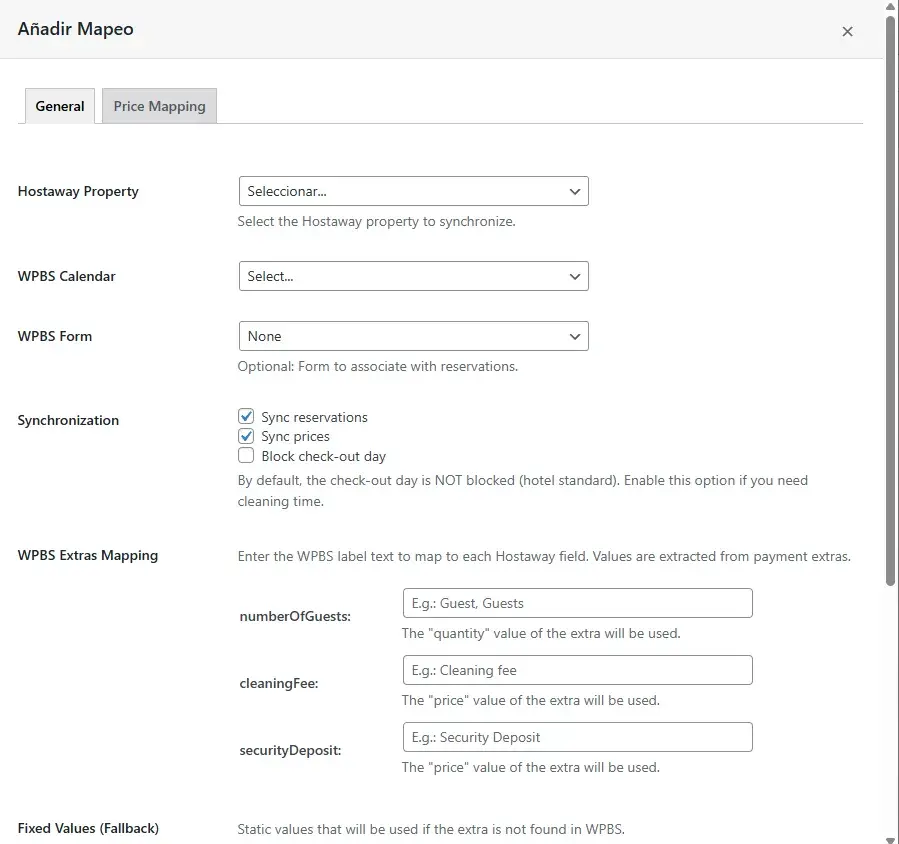Click the Hostaway Property field label
899x844 pixels.
pyautogui.click(x=78, y=192)
